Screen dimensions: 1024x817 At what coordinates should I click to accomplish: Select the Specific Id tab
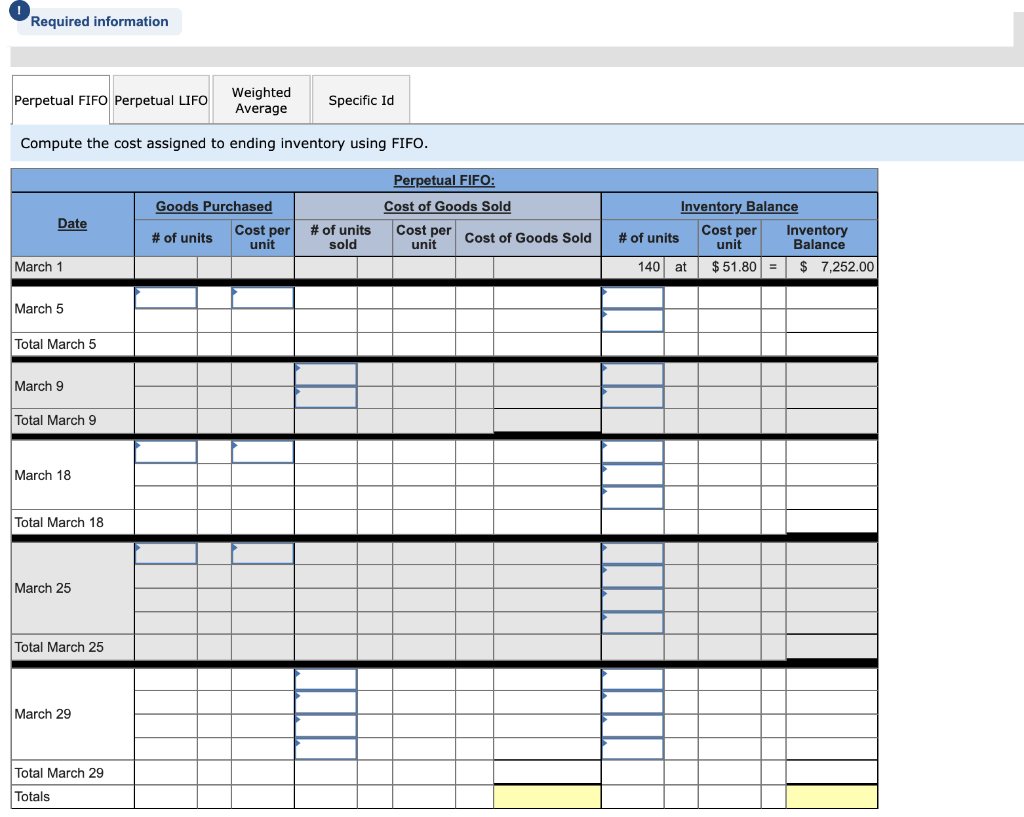click(361, 99)
